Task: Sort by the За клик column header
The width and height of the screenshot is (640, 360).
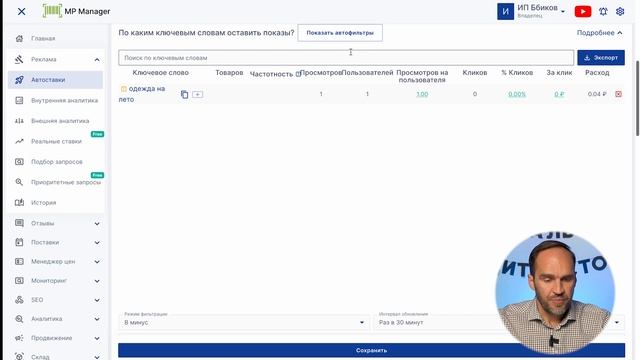Action: tap(559, 73)
